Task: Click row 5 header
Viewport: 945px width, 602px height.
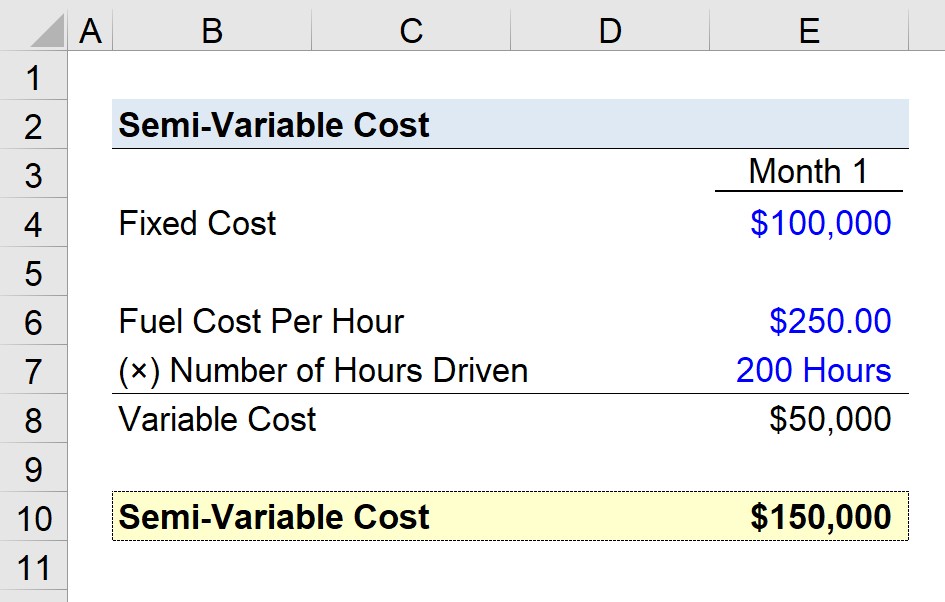Action: (x=34, y=272)
